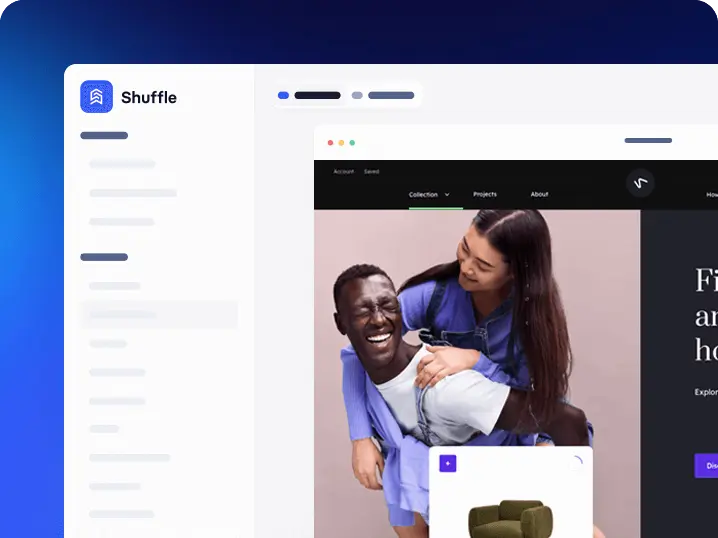This screenshot has height=538, width=718.
Task: Click the Shuffle brand name text
Action: pyautogui.click(x=149, y=97)
